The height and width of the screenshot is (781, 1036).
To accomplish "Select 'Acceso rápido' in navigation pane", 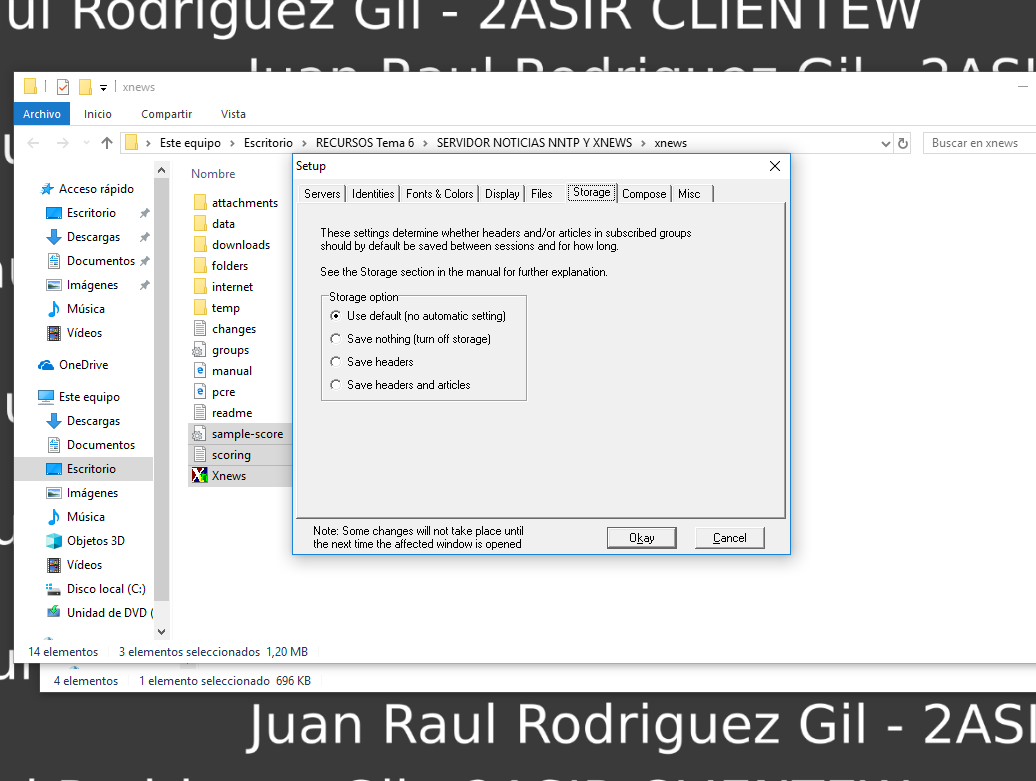I will (96, 189).
